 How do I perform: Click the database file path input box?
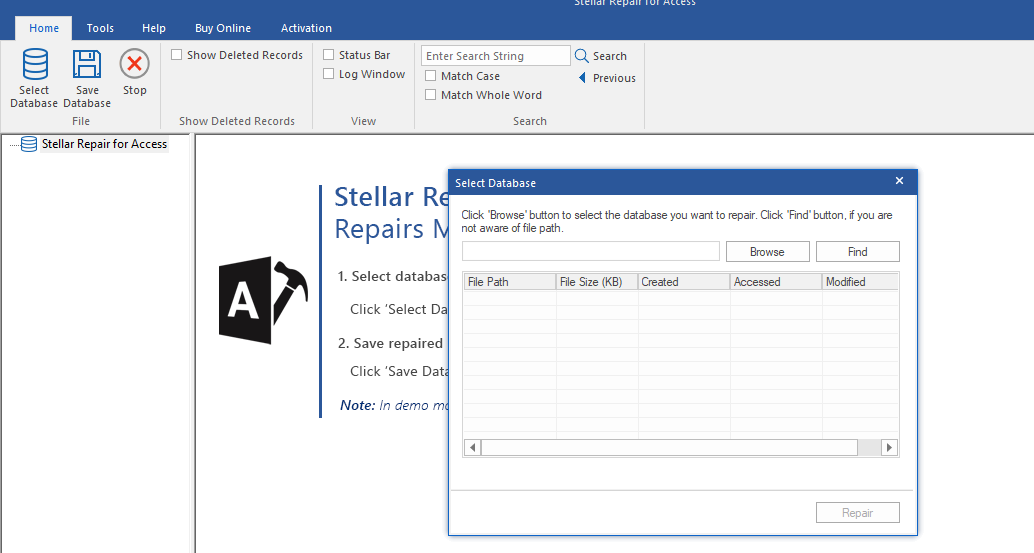click(591, 251)
